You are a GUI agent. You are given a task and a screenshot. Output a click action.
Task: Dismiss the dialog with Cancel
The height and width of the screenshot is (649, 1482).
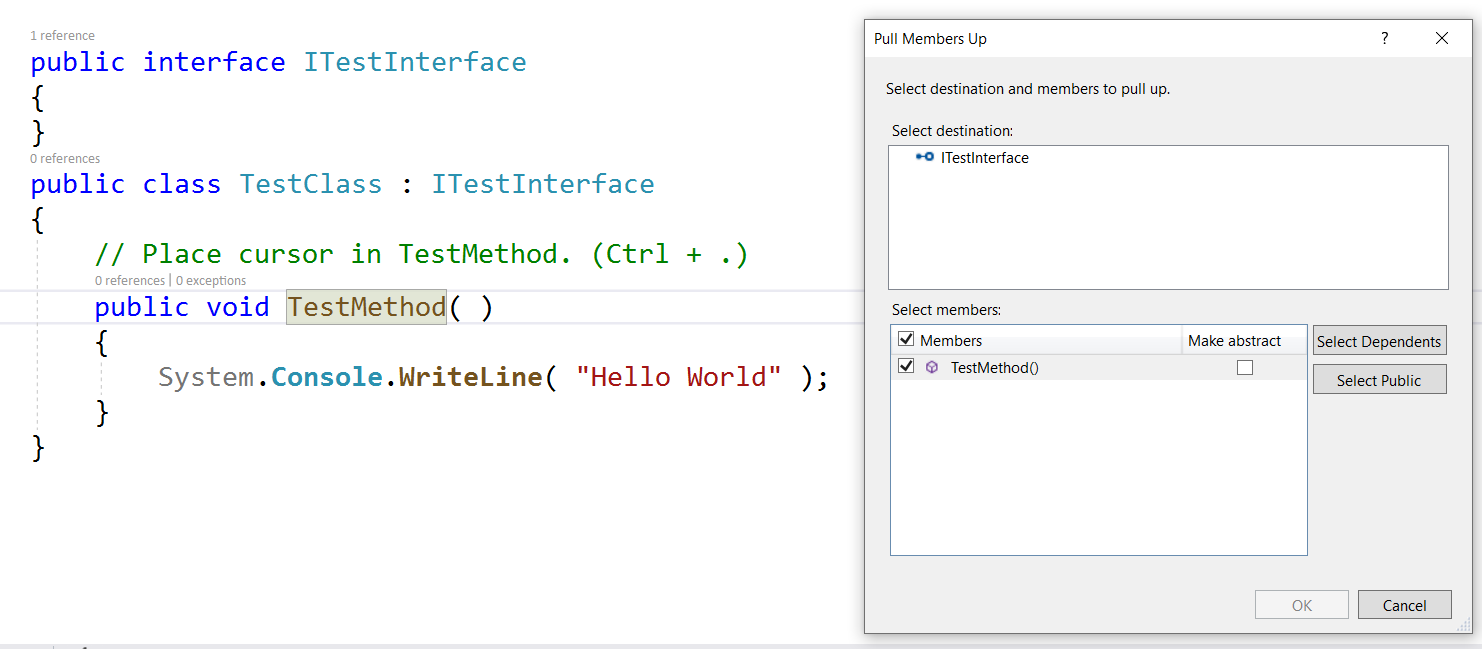pos(1404,604)
